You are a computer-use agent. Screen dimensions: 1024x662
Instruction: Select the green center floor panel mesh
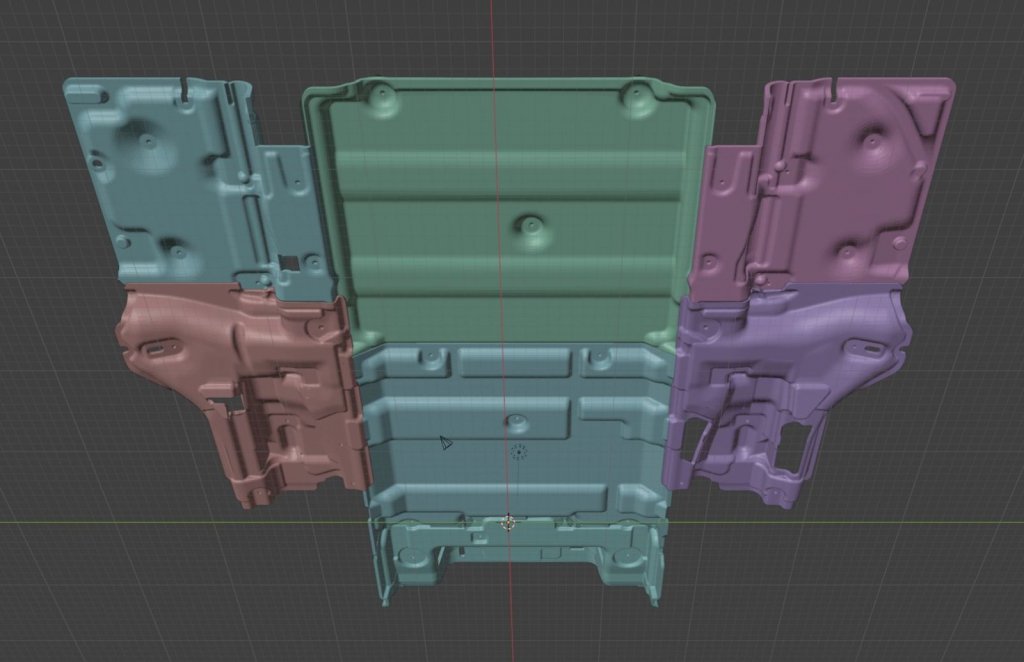tap(509, 215)
